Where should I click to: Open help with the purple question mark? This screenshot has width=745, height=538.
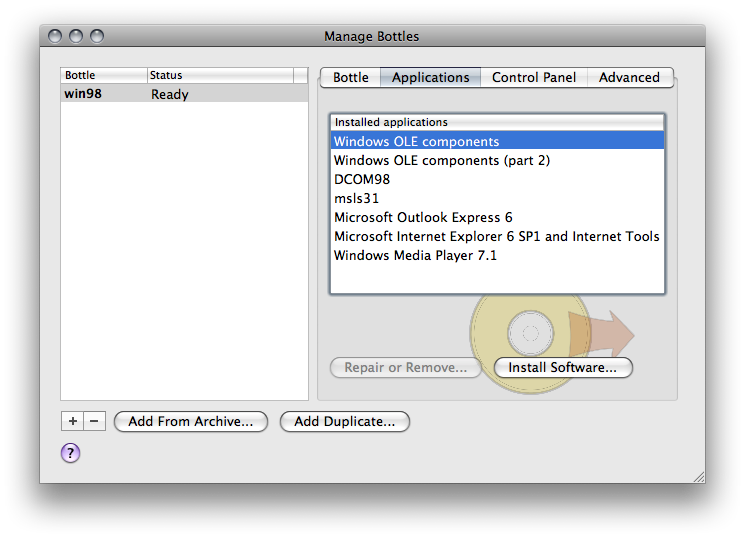click(x=70, y=453)
